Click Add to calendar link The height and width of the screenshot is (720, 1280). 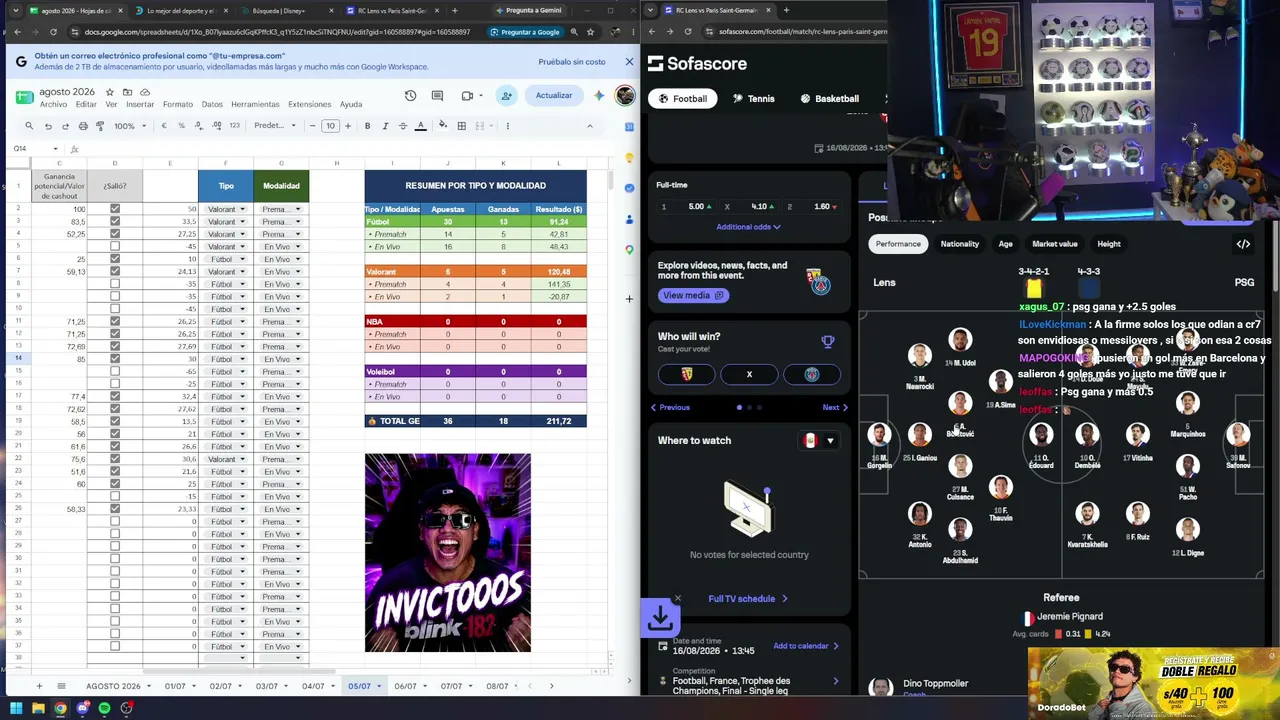coord(806,646)
